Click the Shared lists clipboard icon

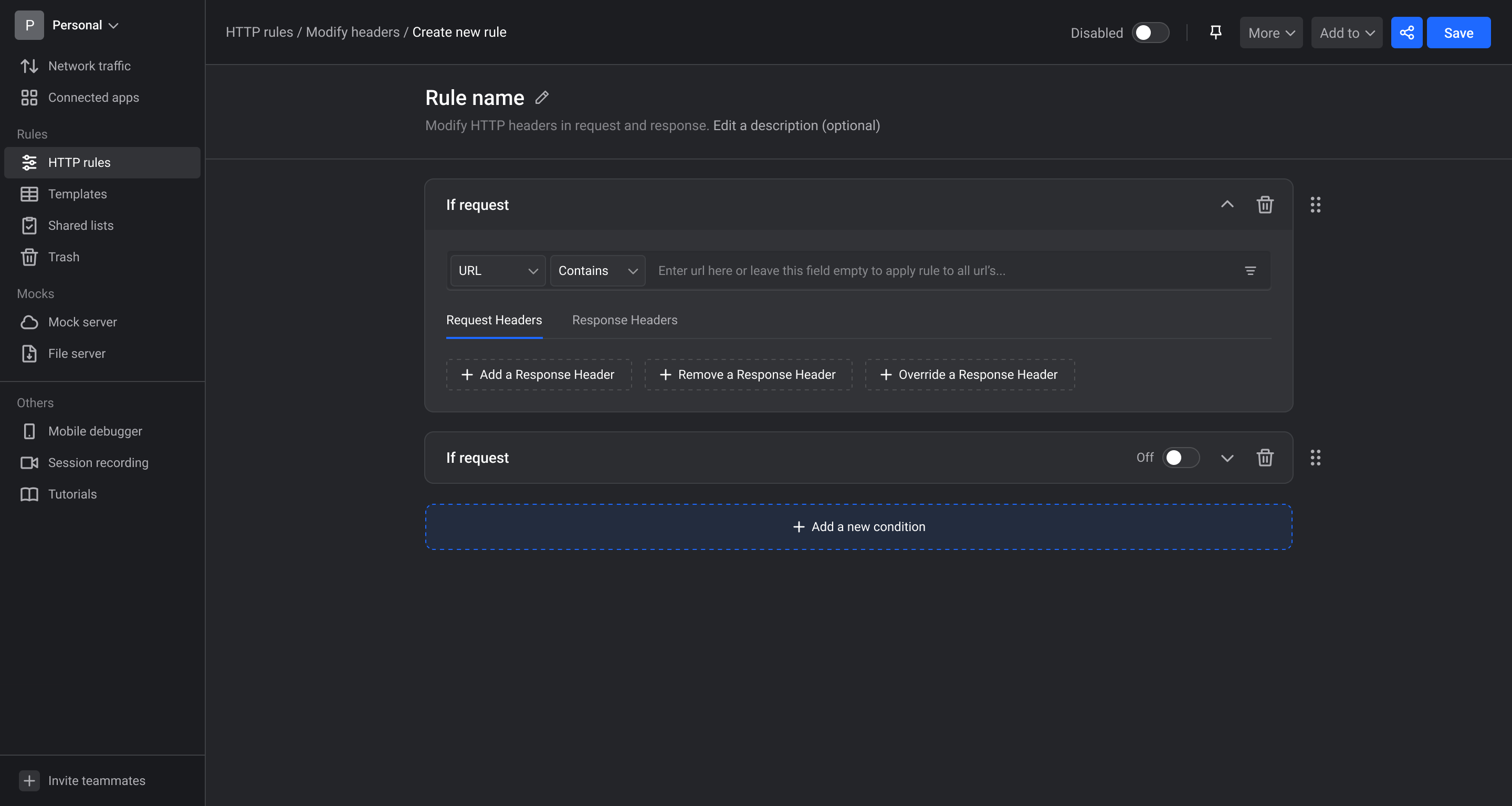click(x=29, y=225)
